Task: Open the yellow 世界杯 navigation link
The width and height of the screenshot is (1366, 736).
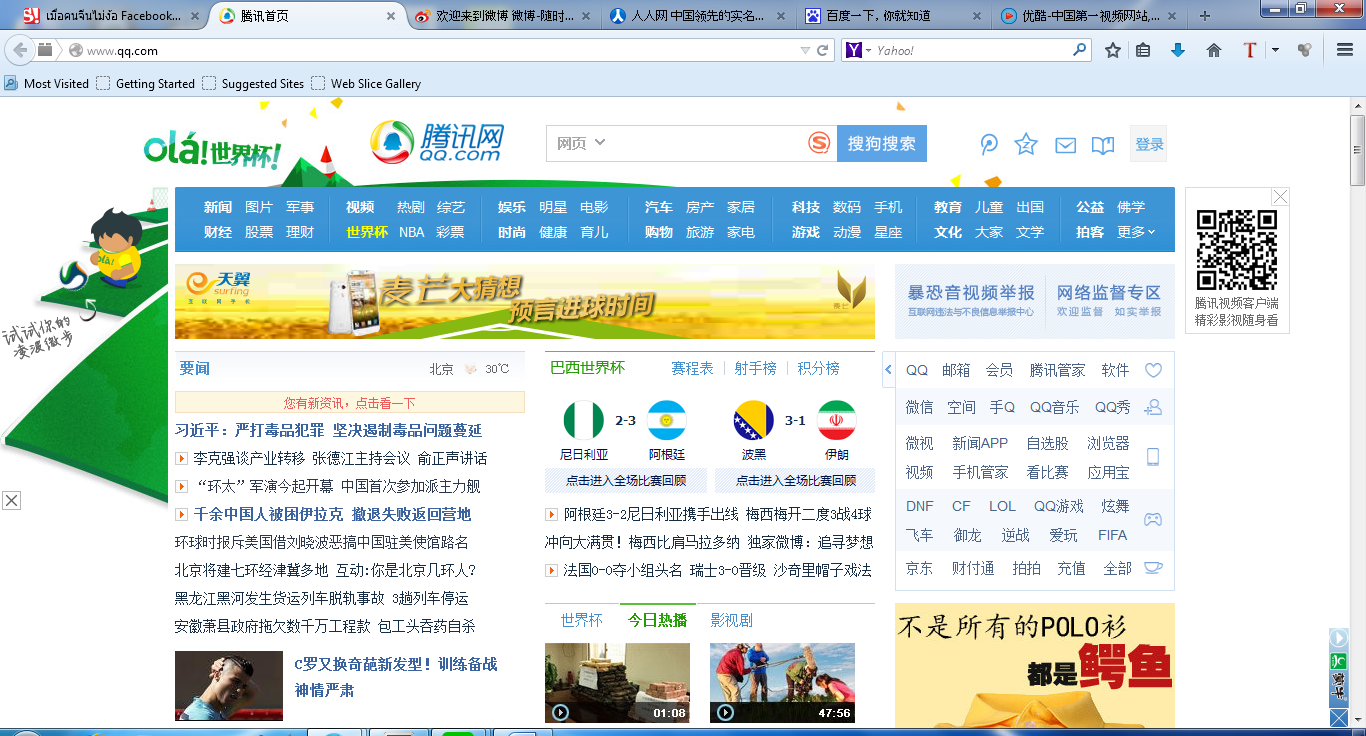Action: click(x=367, y=232)
